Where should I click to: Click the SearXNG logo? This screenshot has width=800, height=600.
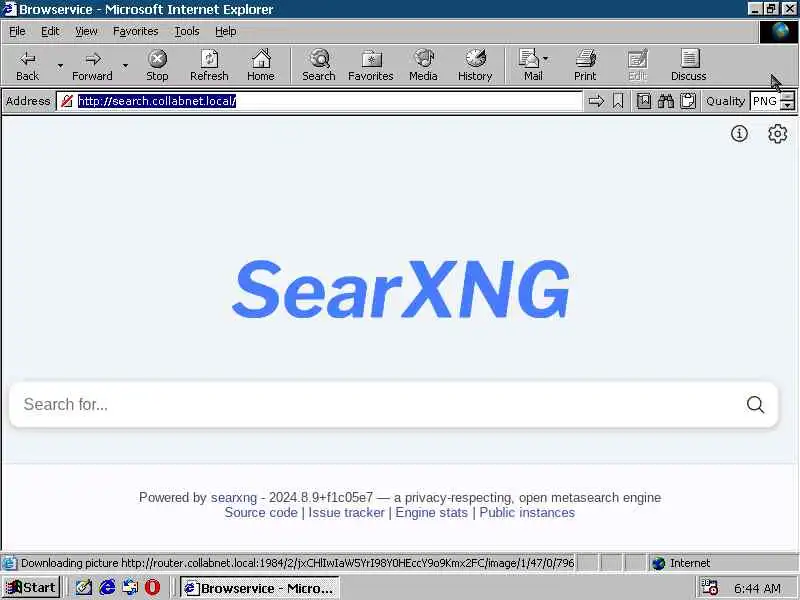click(401, 289)
